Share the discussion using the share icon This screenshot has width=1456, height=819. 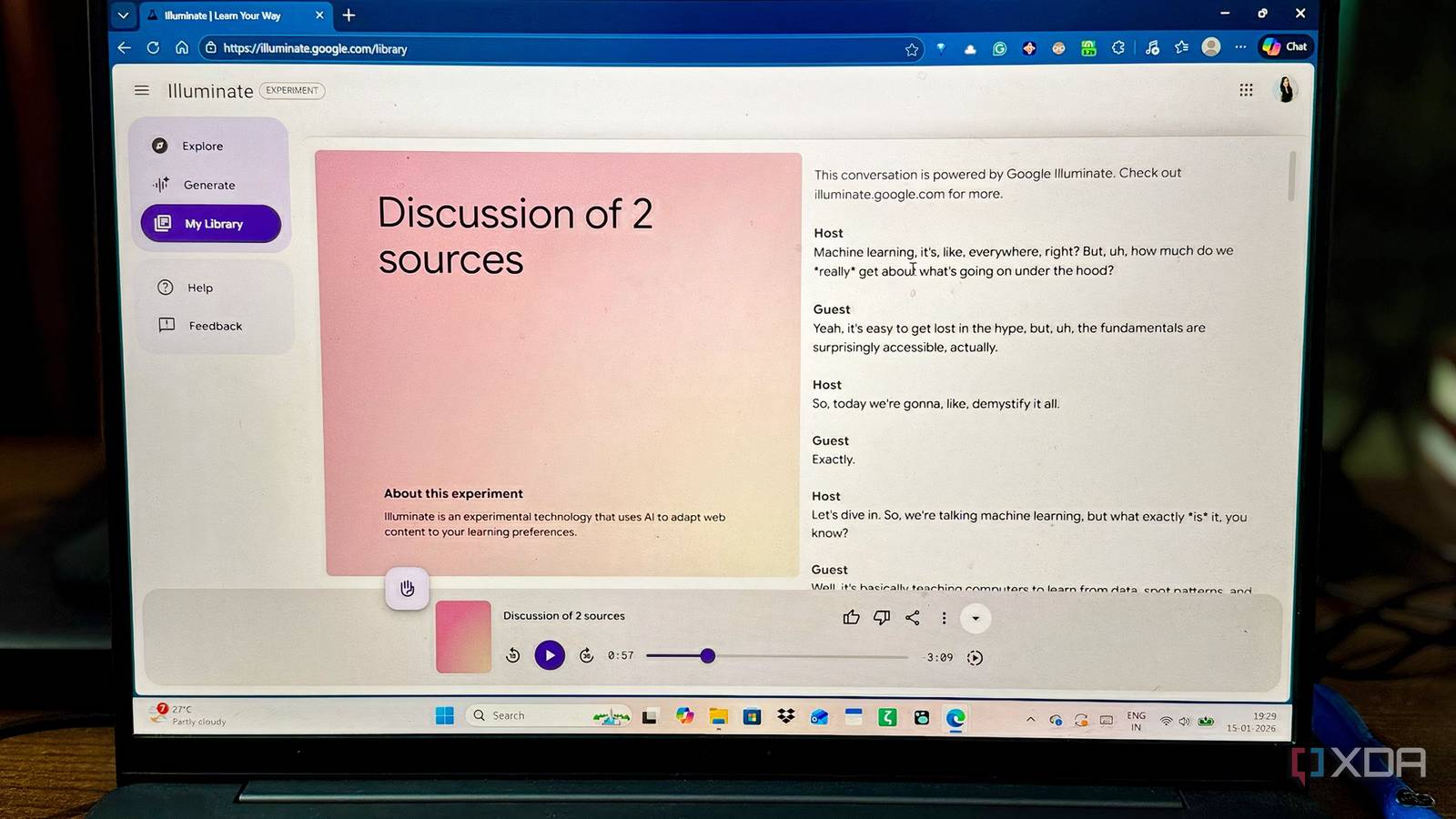pyautogui.click(x=913, y=618)
